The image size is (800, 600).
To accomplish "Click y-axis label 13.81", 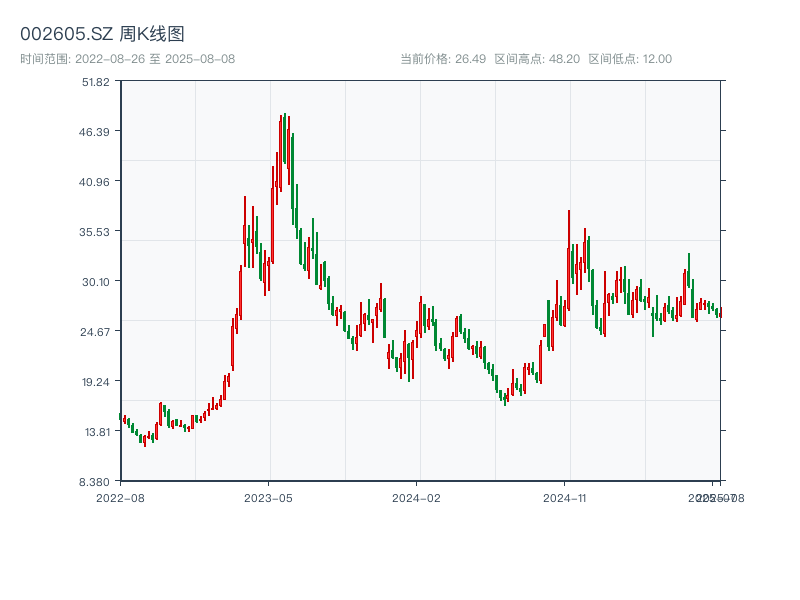I will click(96, 432).
